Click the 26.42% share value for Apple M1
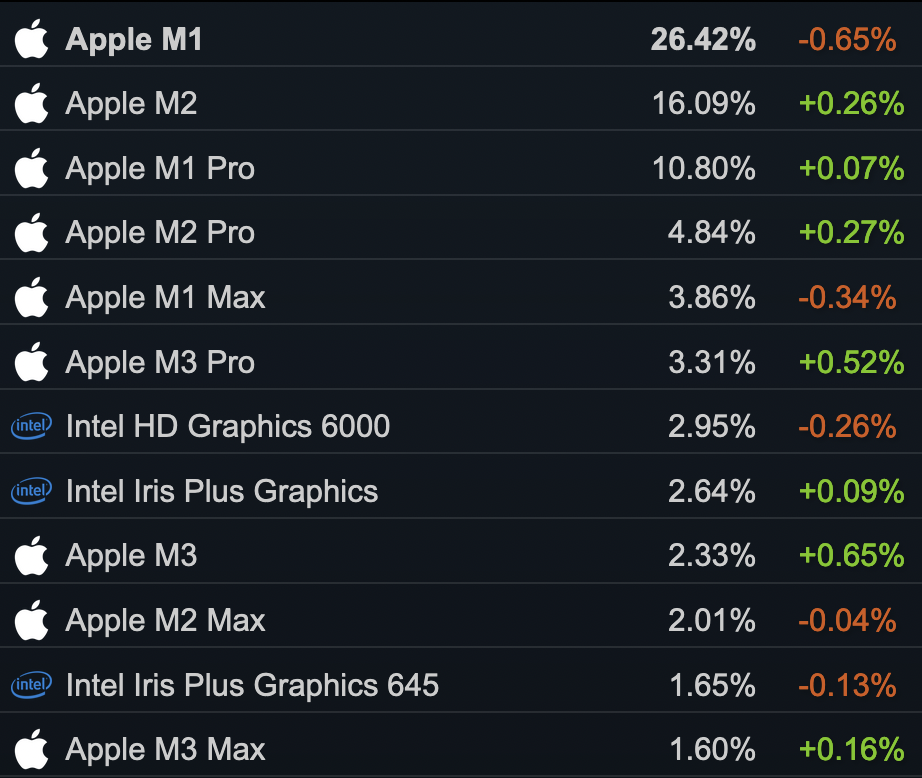Viewport: 922px width, 778px height. tap(703, 39)
